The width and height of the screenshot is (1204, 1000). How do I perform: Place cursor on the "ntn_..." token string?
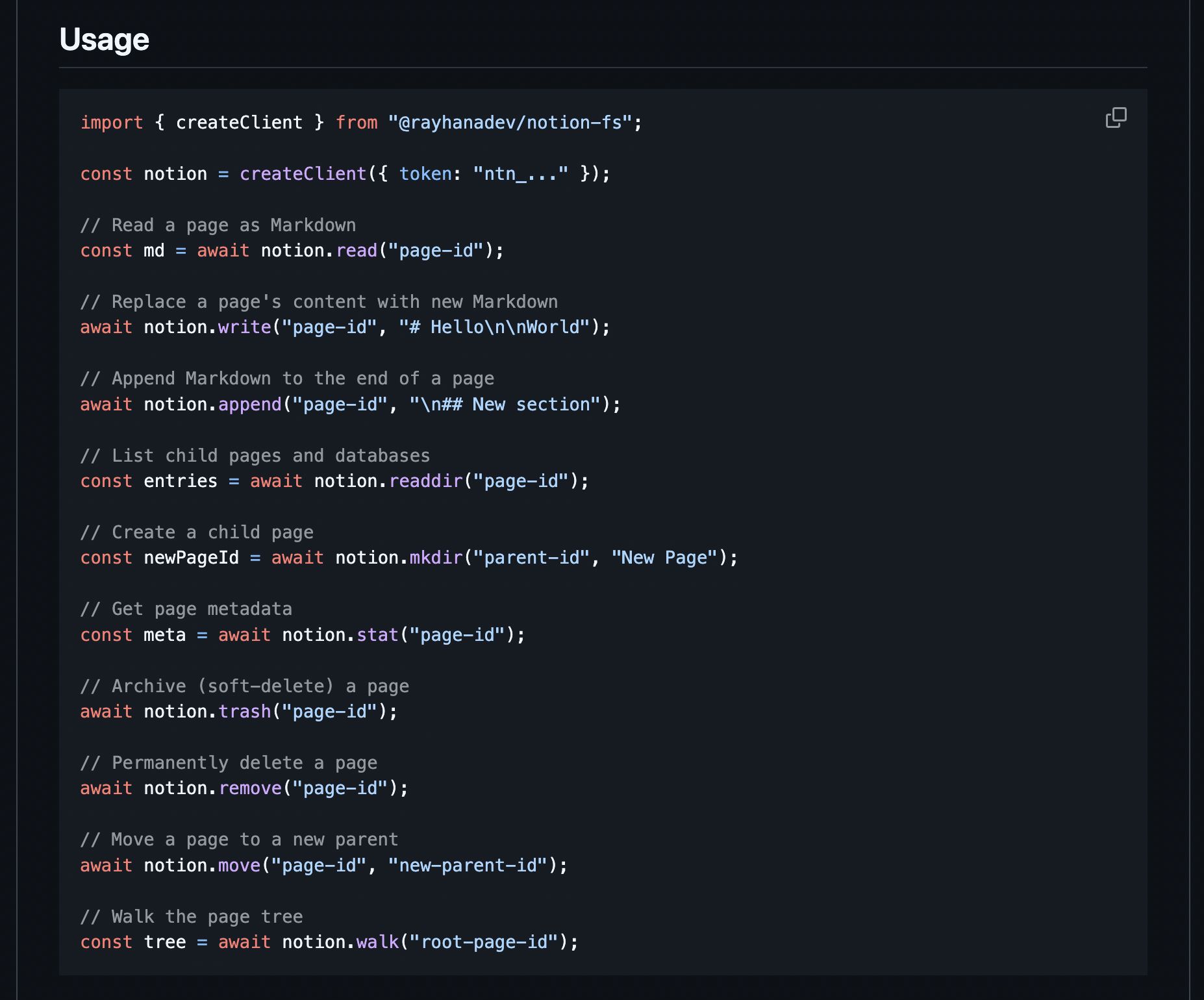[520, 174]
